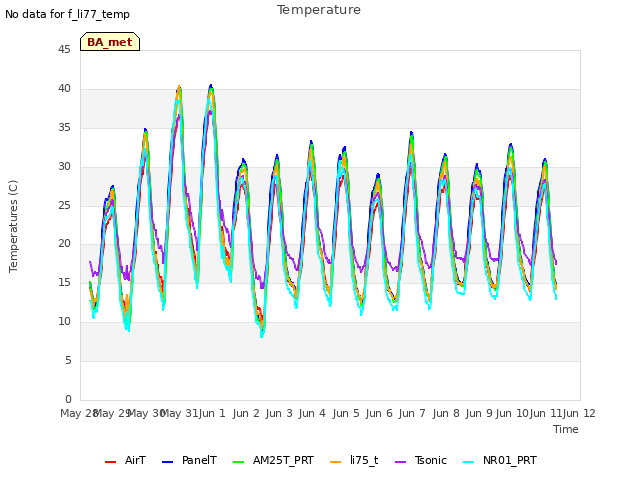Select the Temperature chart title

(x=319, y=10)
